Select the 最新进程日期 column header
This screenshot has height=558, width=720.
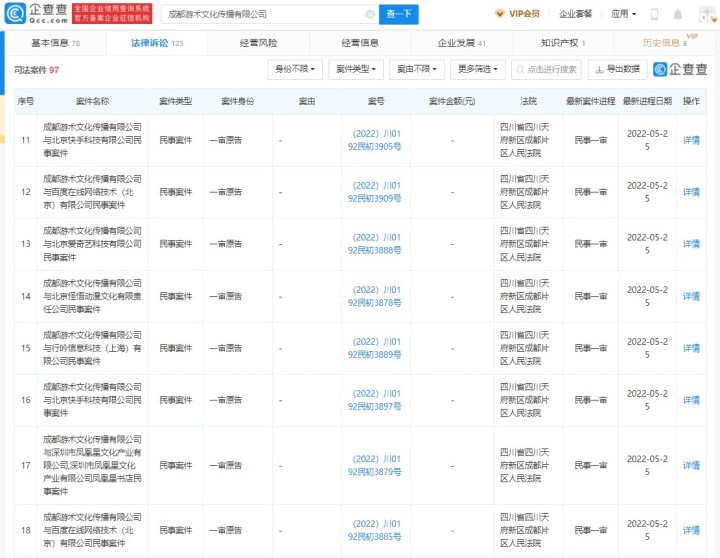click(x=647, y=101)
